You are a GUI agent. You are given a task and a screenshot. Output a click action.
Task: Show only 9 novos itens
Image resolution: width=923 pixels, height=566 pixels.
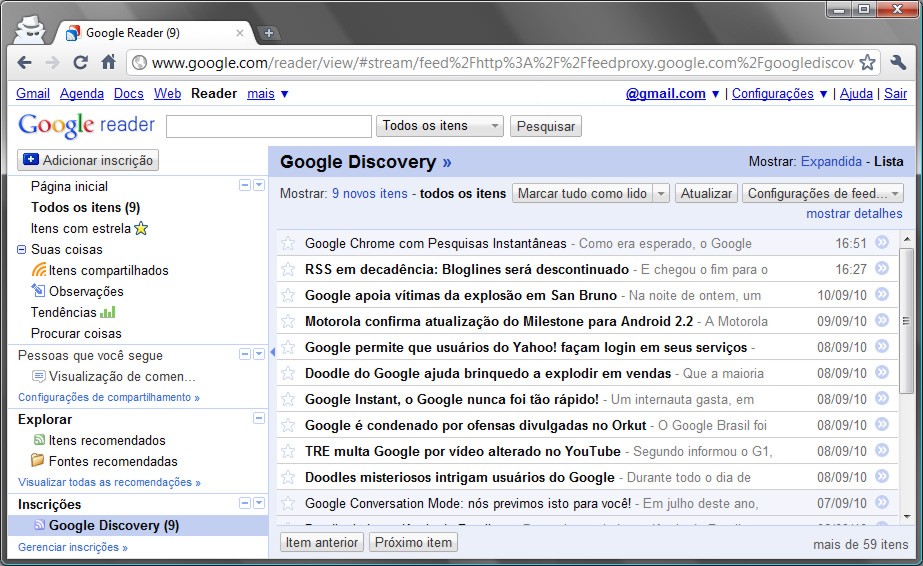(x=370, y=194)
